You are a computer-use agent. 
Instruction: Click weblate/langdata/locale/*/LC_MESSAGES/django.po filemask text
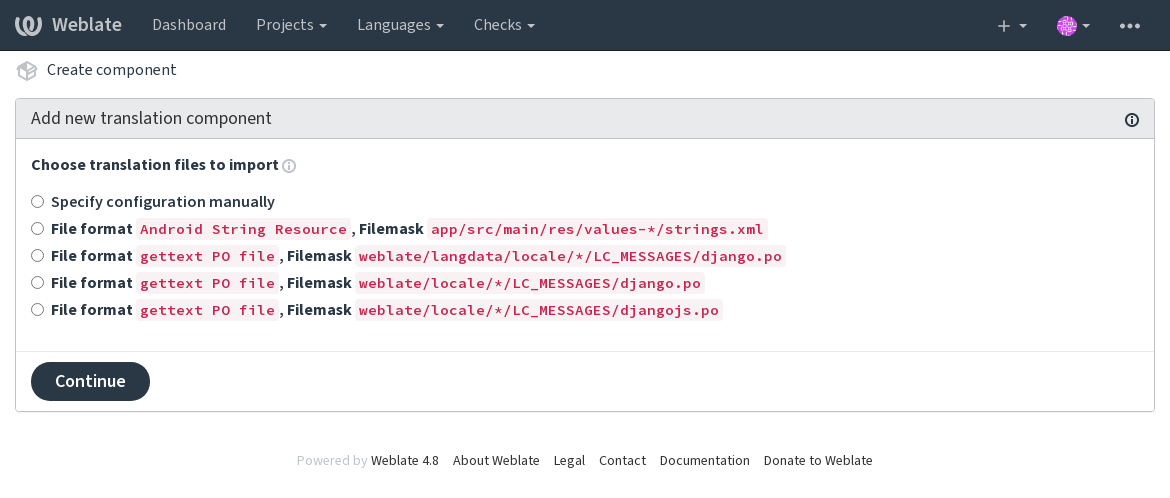(571, 256)
